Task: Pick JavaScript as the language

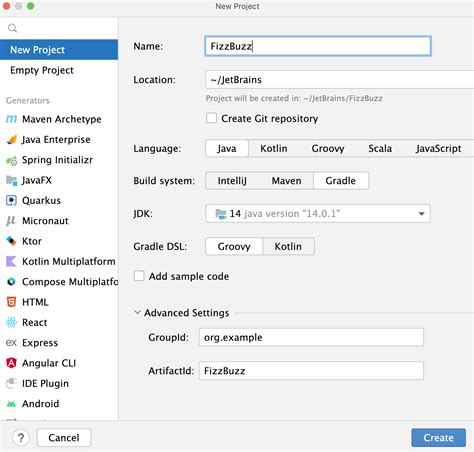Action: (x=438, y=148)
